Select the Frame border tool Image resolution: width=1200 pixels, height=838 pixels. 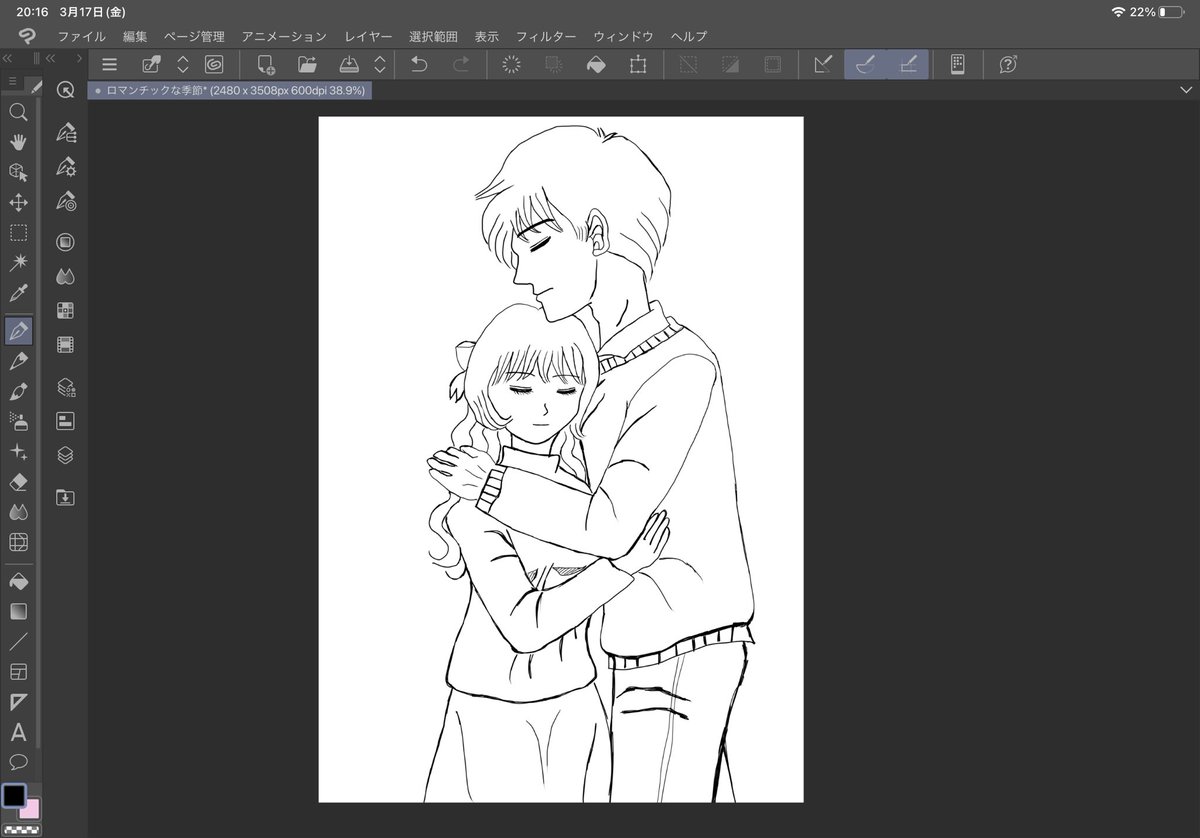pos(18,671)
